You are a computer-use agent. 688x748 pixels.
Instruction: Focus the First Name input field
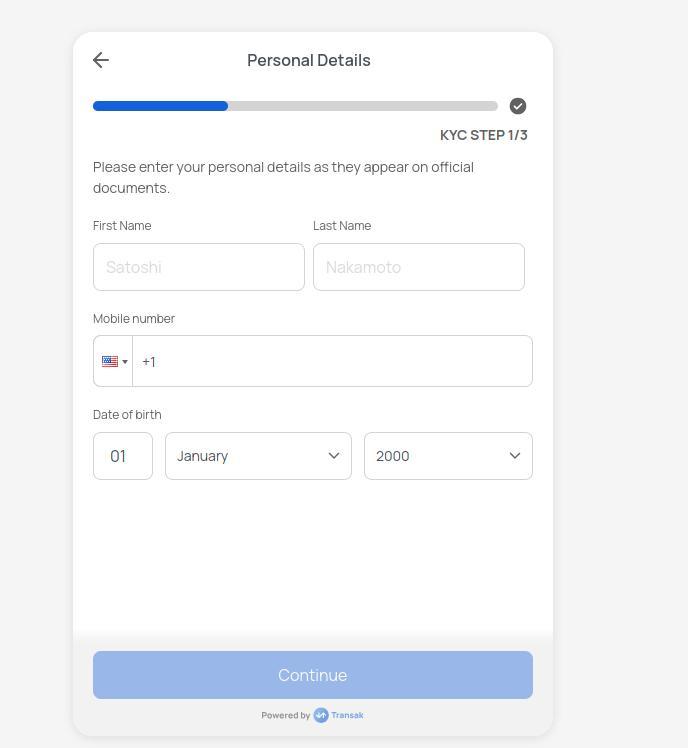[x=198, y=267]
